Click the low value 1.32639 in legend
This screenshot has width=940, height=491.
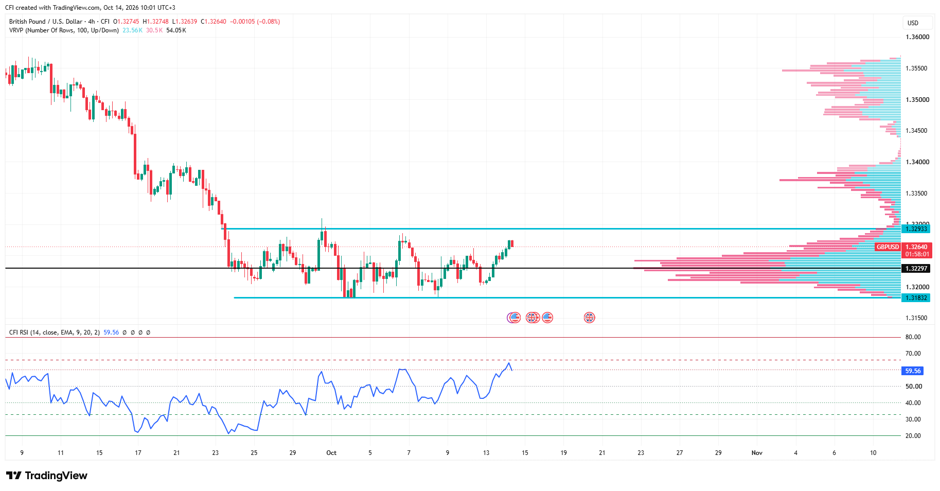[x=186, y=22]
